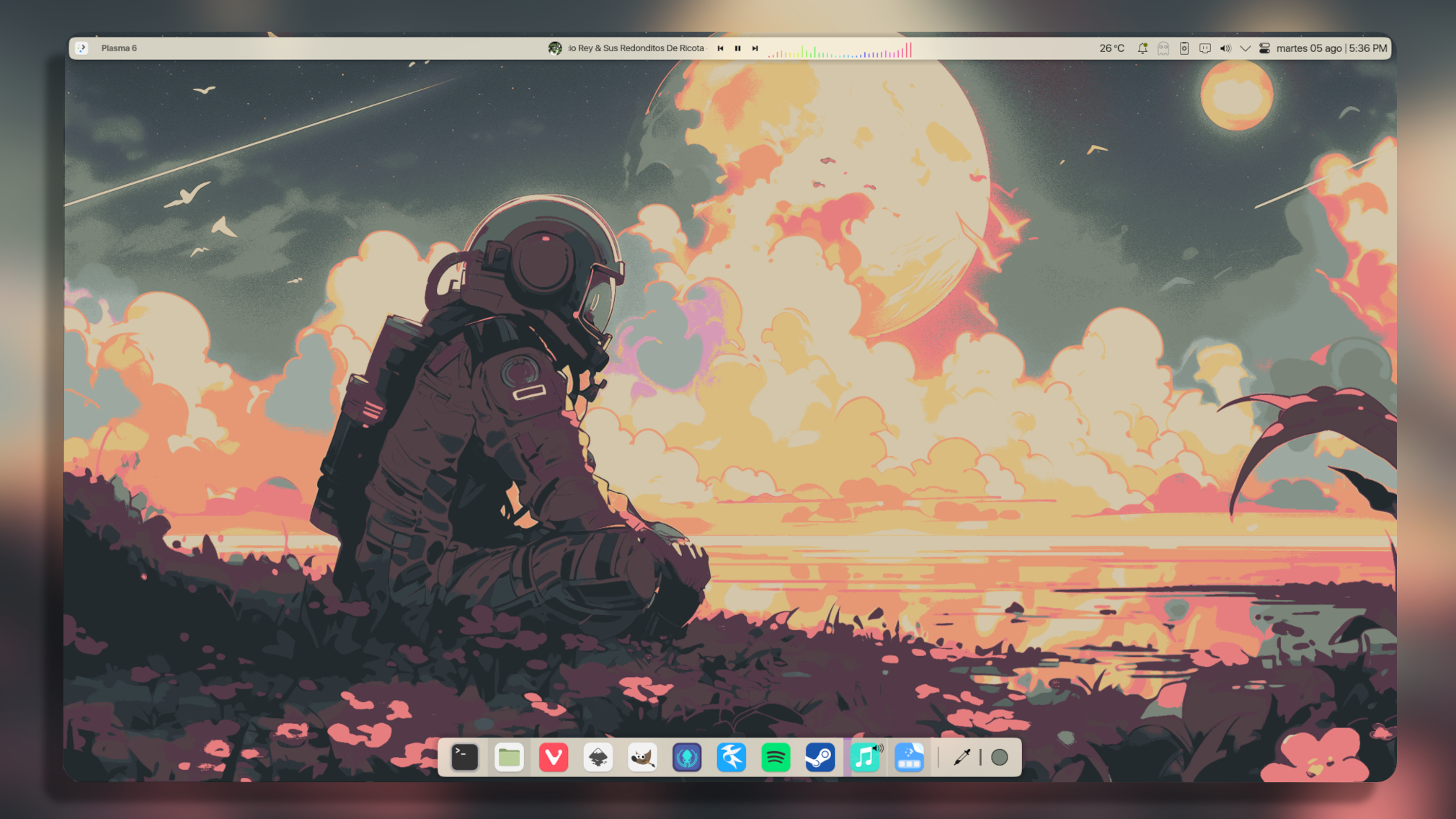This screenshot has width=1456, height=819.
Task: Launch GIMP from the dock
Action: [643, 757]
